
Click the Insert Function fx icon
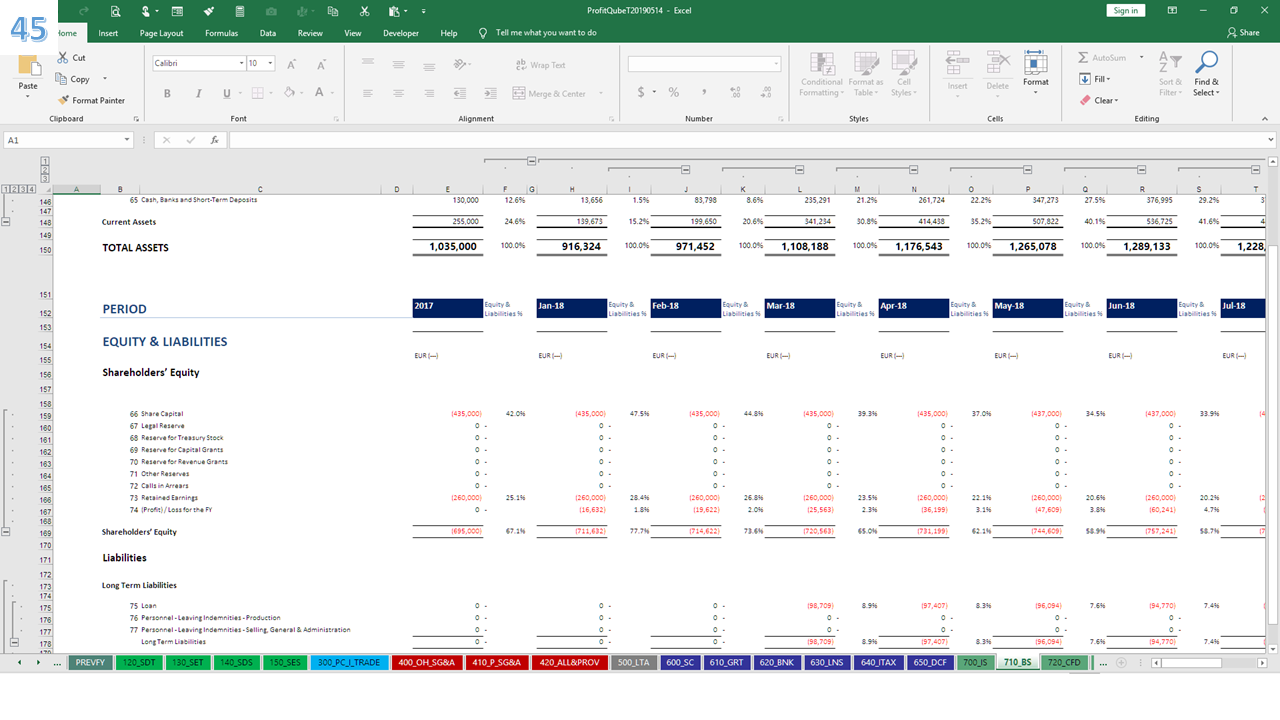click(214, 140)
